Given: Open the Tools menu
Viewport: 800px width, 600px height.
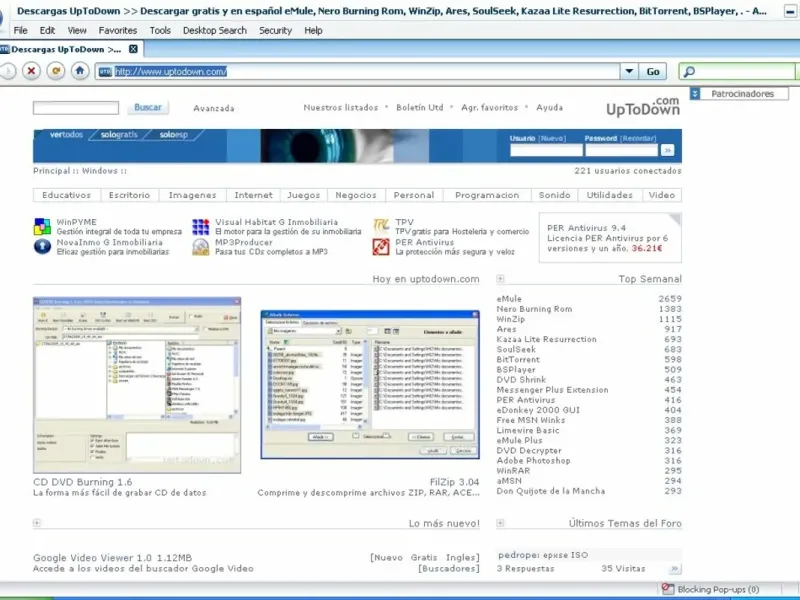Looking at the screenshot, I should (x=160, y=31).
